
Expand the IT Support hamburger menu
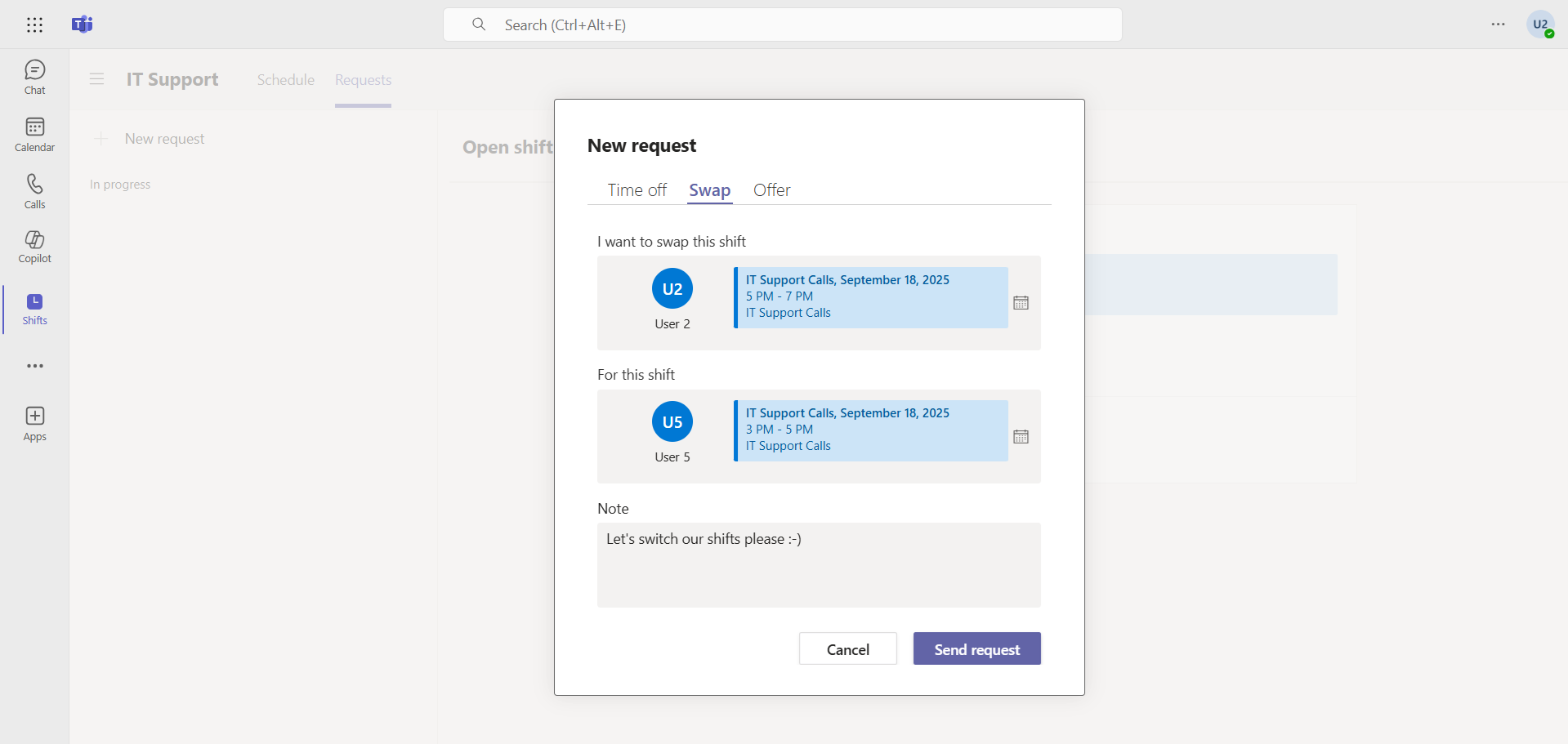[x=96, y=79]
